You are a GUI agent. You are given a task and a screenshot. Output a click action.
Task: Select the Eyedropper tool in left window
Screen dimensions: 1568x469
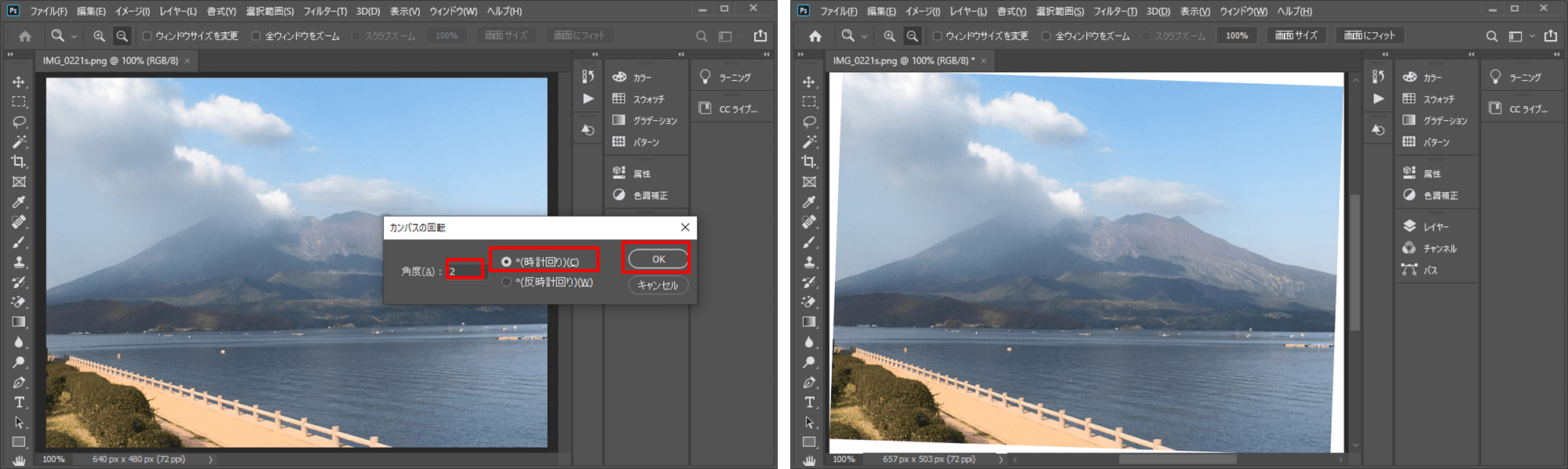click(x=19, y=202)
